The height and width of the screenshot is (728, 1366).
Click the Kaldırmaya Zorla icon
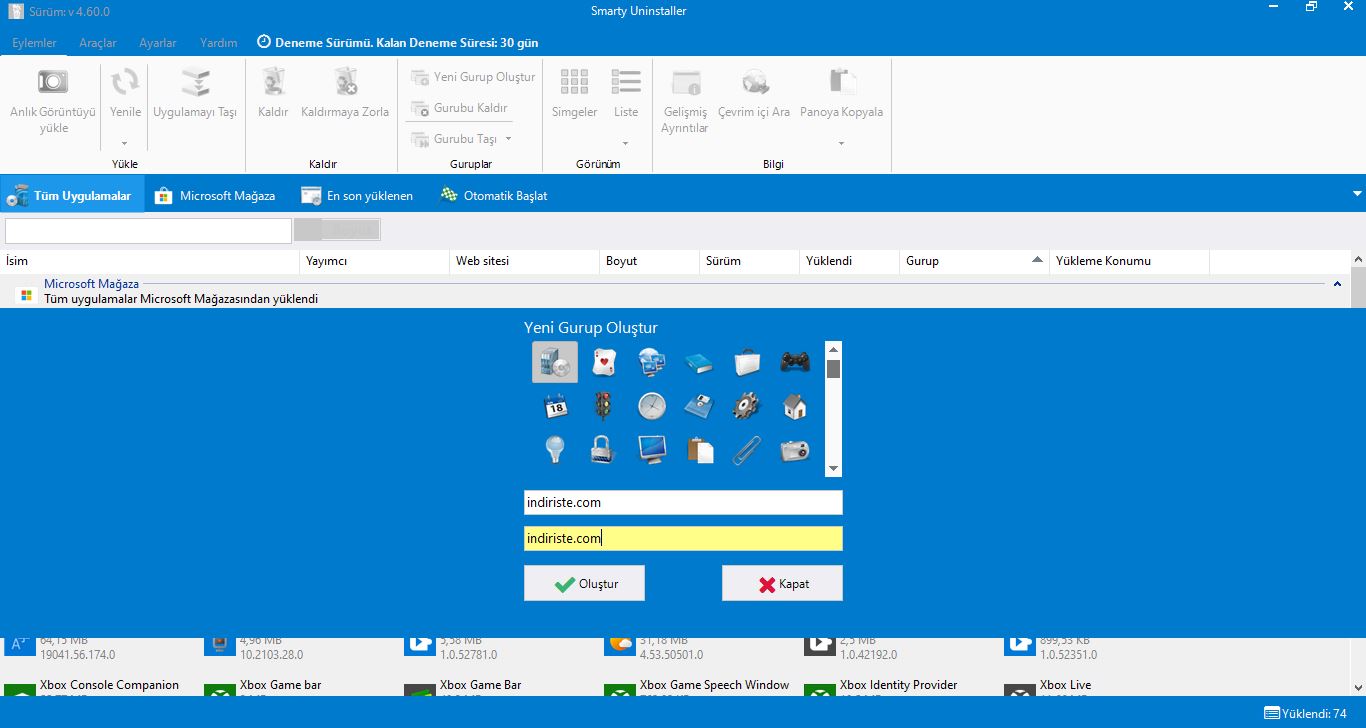pos(345,82)
